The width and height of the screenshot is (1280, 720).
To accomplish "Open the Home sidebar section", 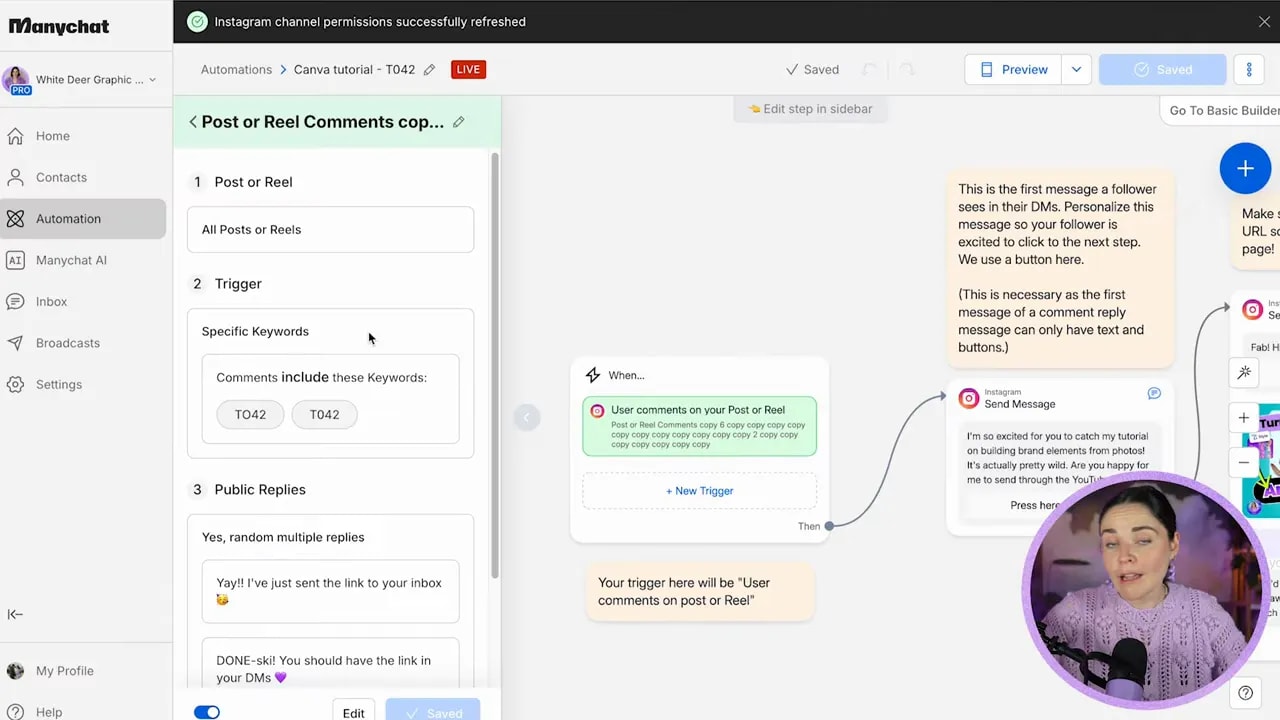I will point(53,136).
